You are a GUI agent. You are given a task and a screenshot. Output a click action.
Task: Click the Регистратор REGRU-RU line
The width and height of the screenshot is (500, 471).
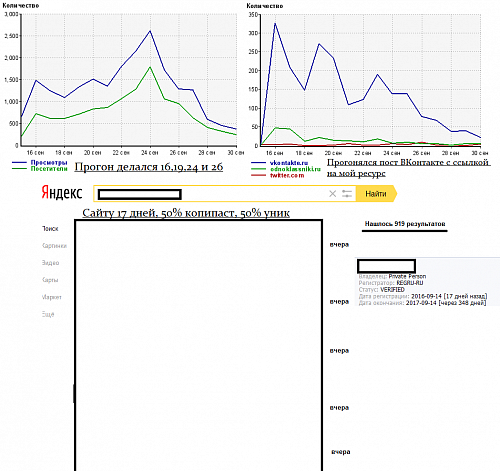pyautogui.click(x=391, y=283)
